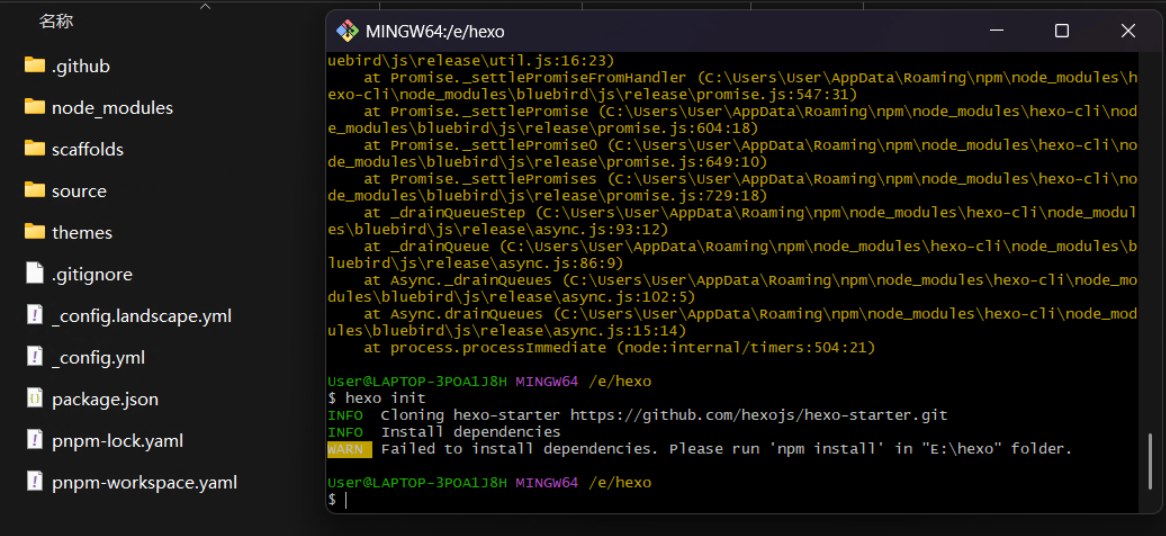Click the 'Failed to install dependencies' warning text

[727, 449]
